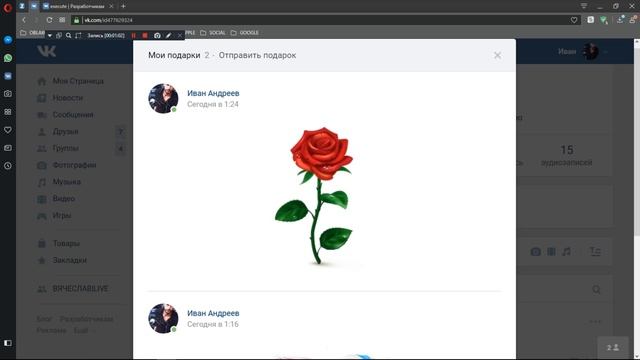Open personal news in the Opera sidebar

click(8, 148)
